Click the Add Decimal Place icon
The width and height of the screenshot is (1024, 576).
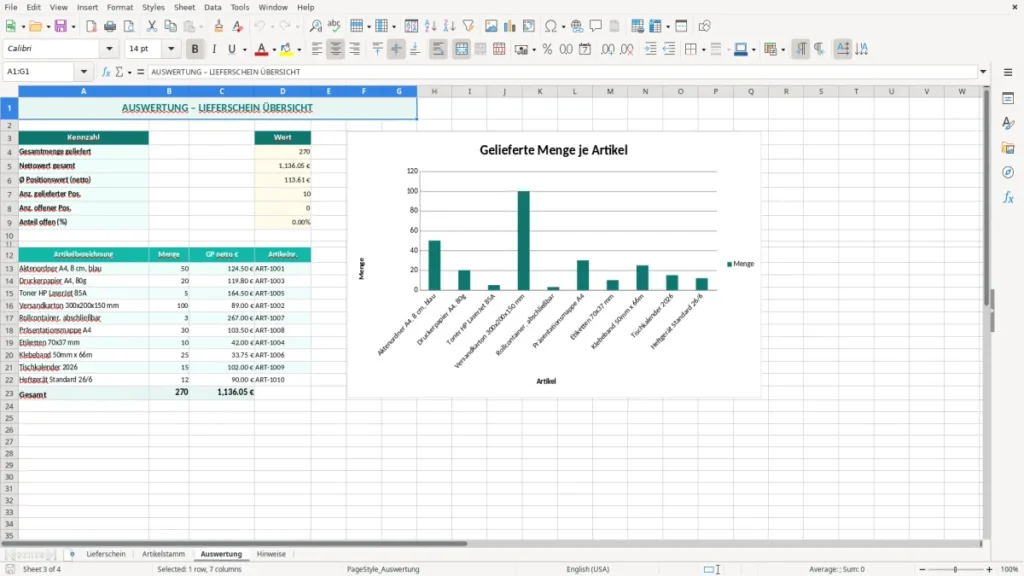[608, 49]
